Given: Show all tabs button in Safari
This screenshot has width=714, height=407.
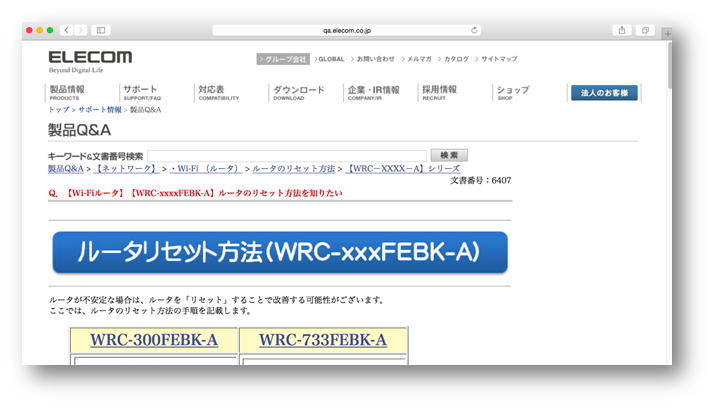Looking at the screenshot, I should 645,30.
